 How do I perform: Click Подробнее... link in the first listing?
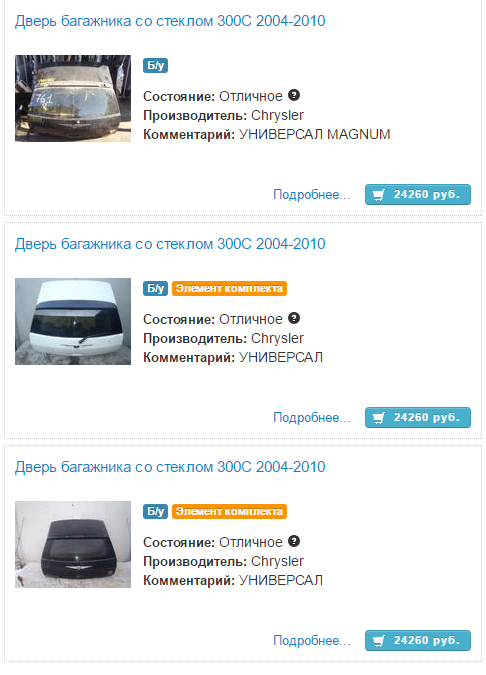(312, 195)
